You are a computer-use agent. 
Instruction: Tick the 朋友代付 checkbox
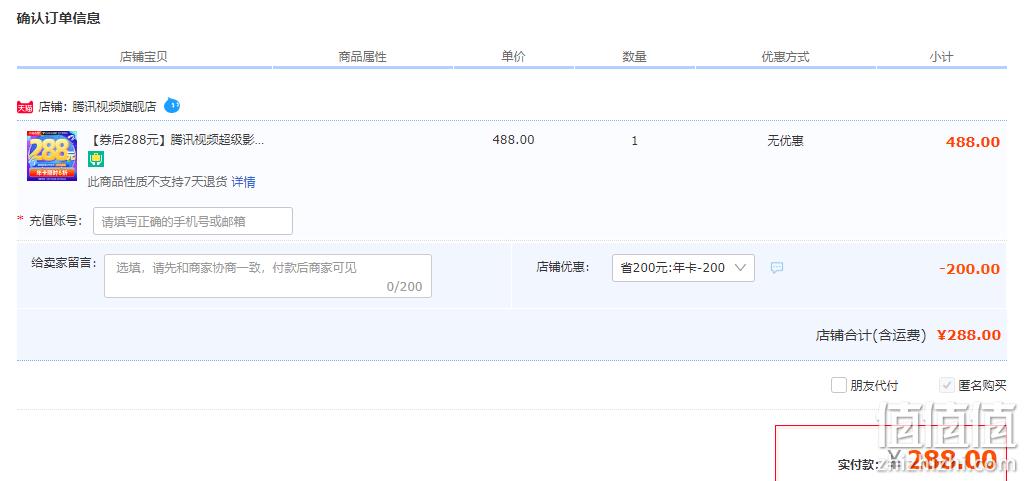click(x=839, y=385)
